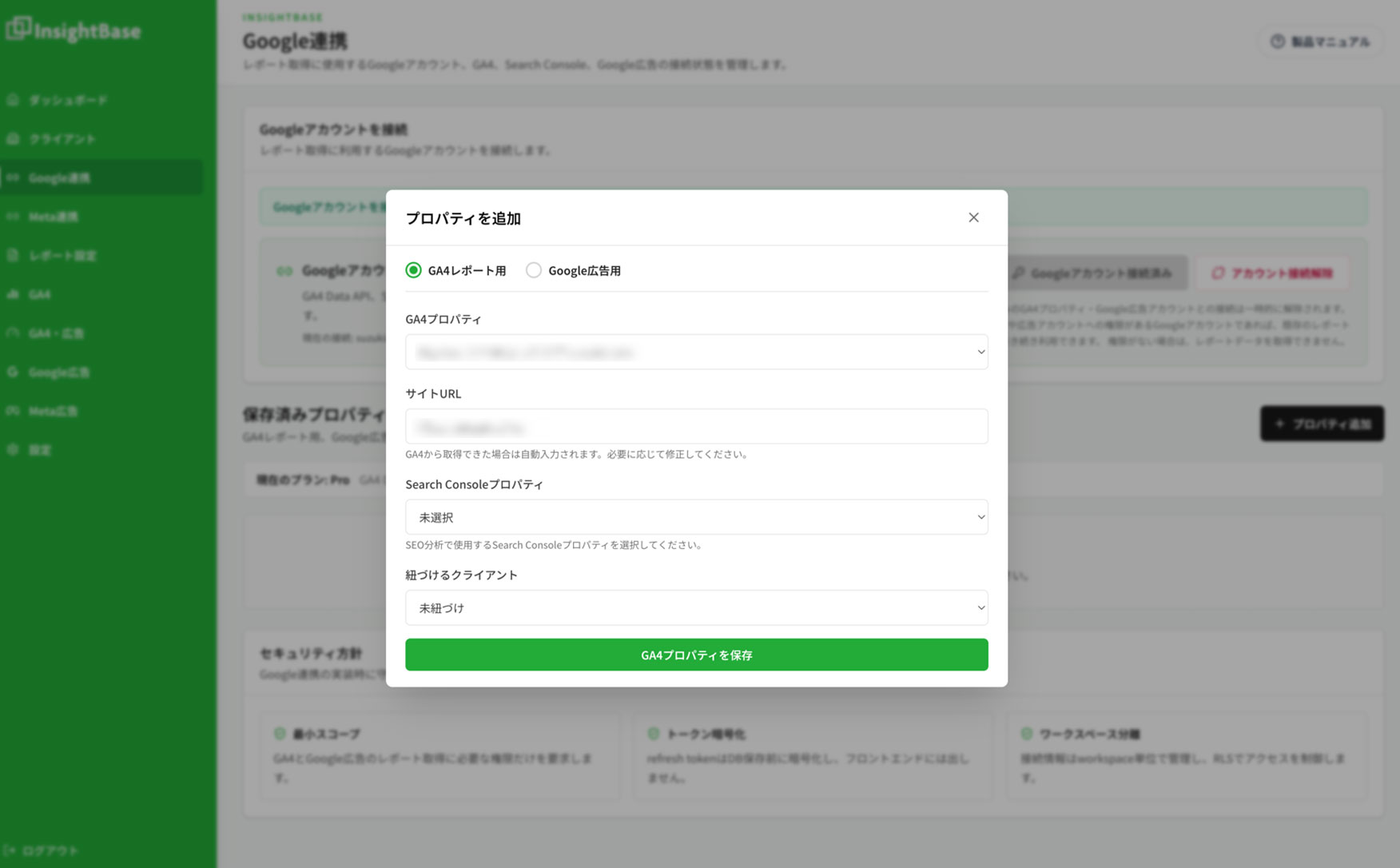Click the プロパティ追加 button behind the dialog
The width and height of the screenshot is (1400, 868).
click(x=1322, y=424)
